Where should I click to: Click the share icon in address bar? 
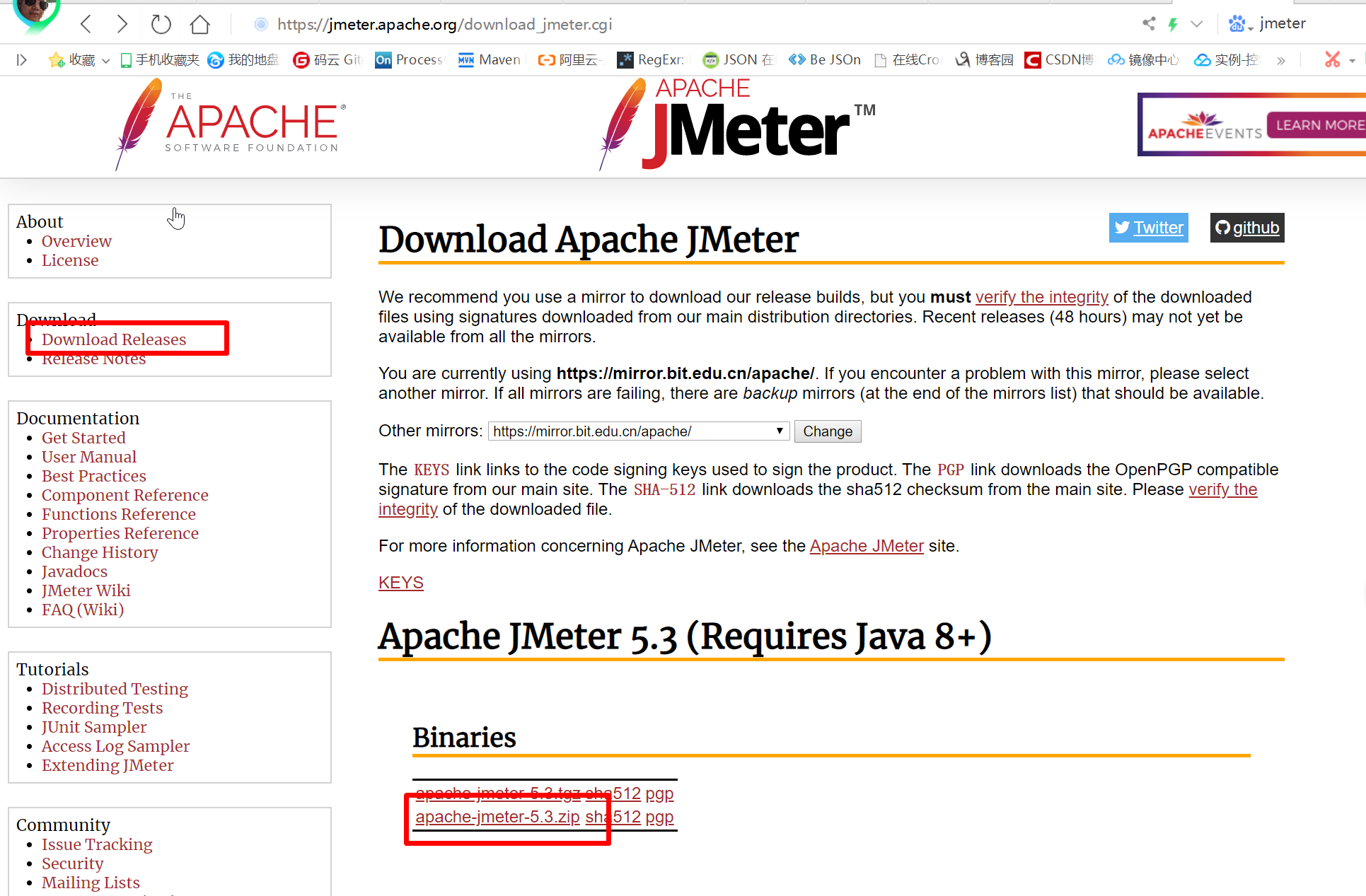point(1149,24)
